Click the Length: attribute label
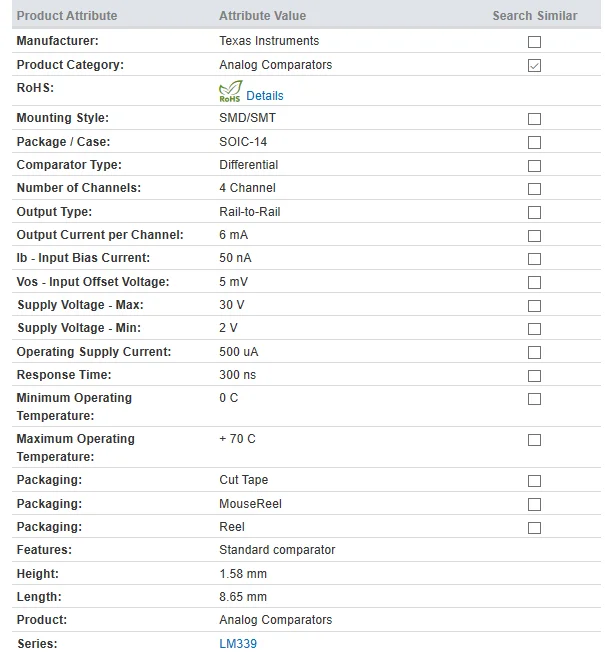Screen dimensions: 605x652 [x=39, y=597]
